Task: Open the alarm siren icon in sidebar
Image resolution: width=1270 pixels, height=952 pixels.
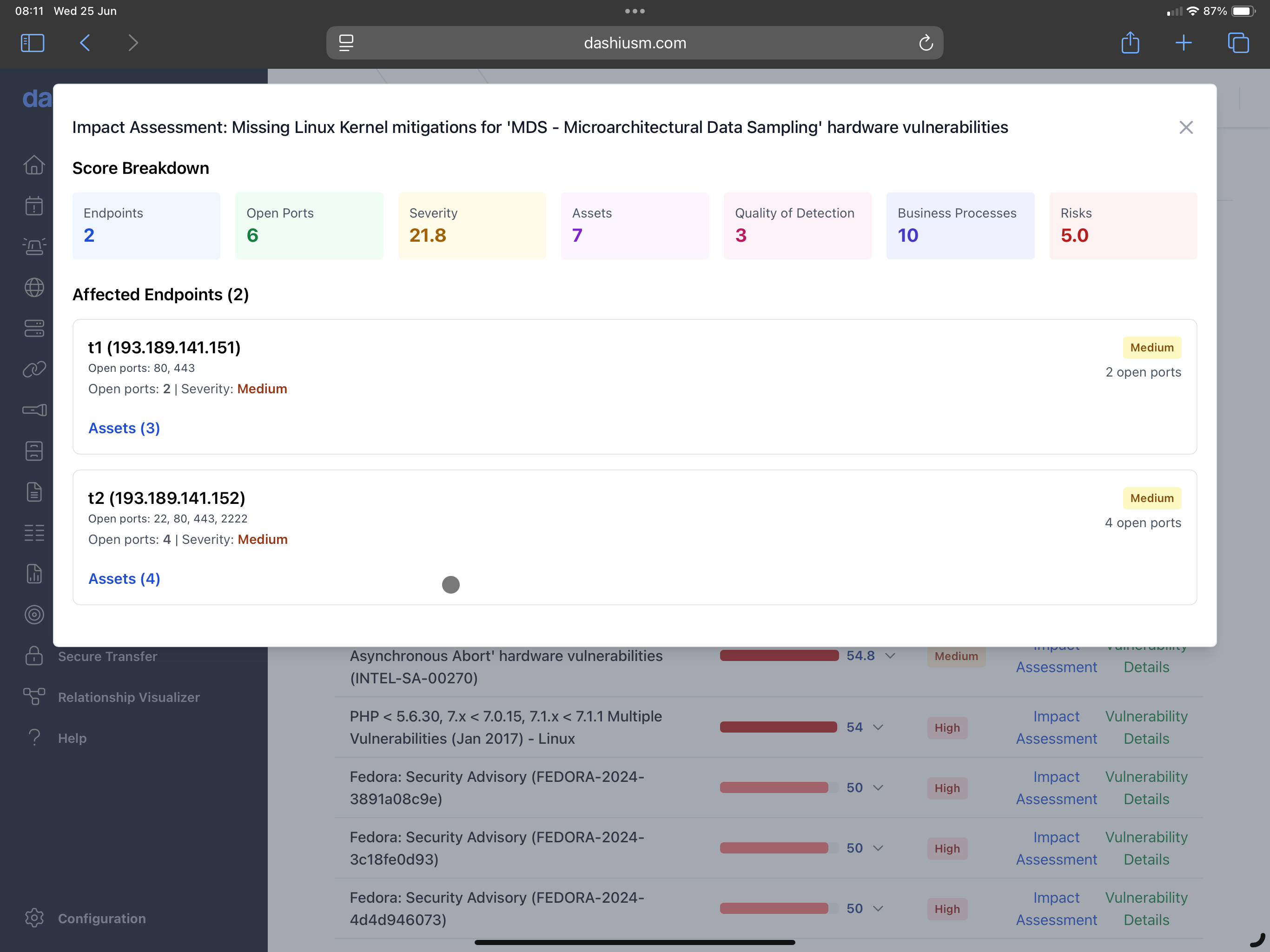Action: 34,246
